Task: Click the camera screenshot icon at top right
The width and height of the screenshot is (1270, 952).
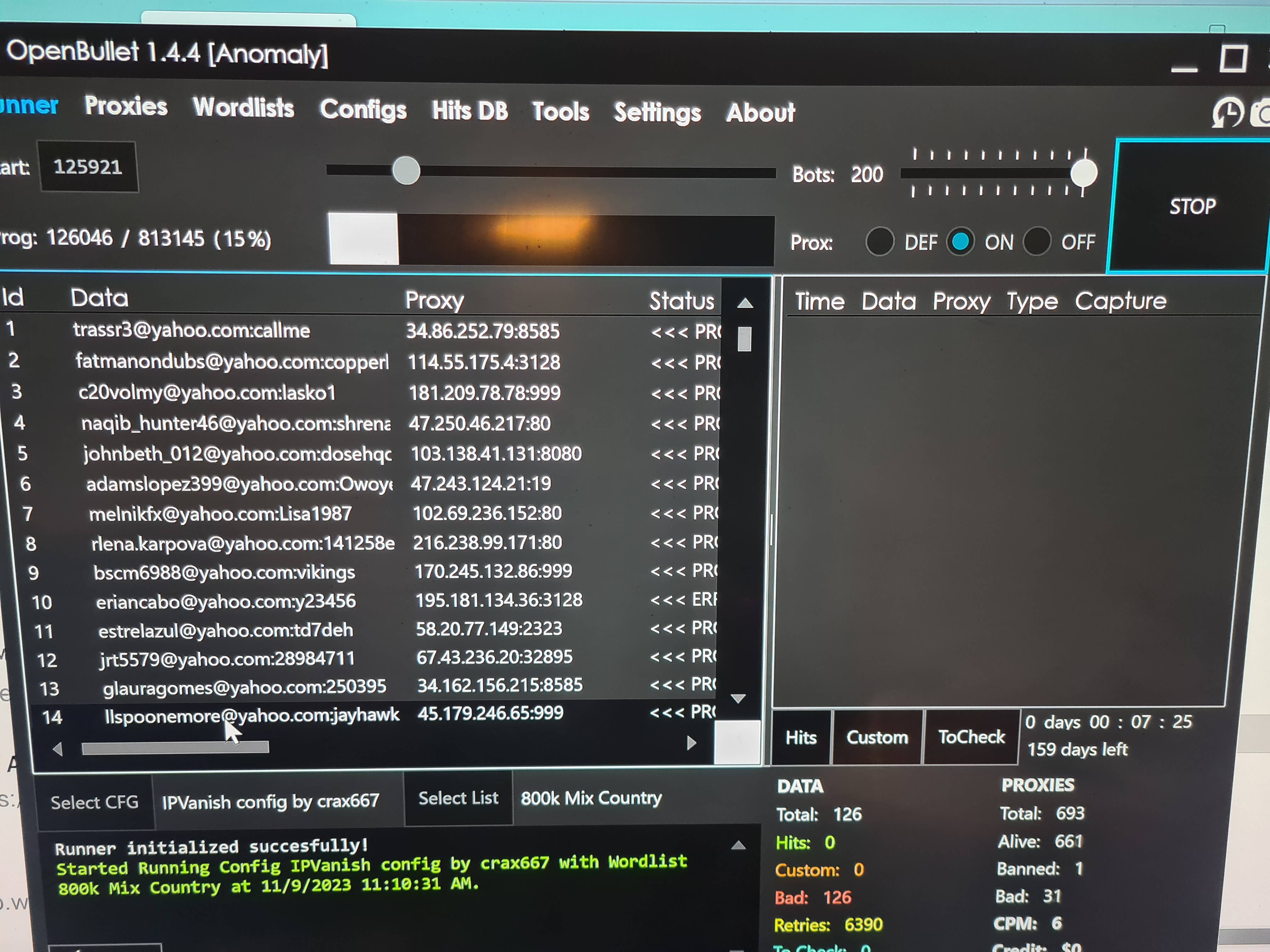Action: point(1261,114)
